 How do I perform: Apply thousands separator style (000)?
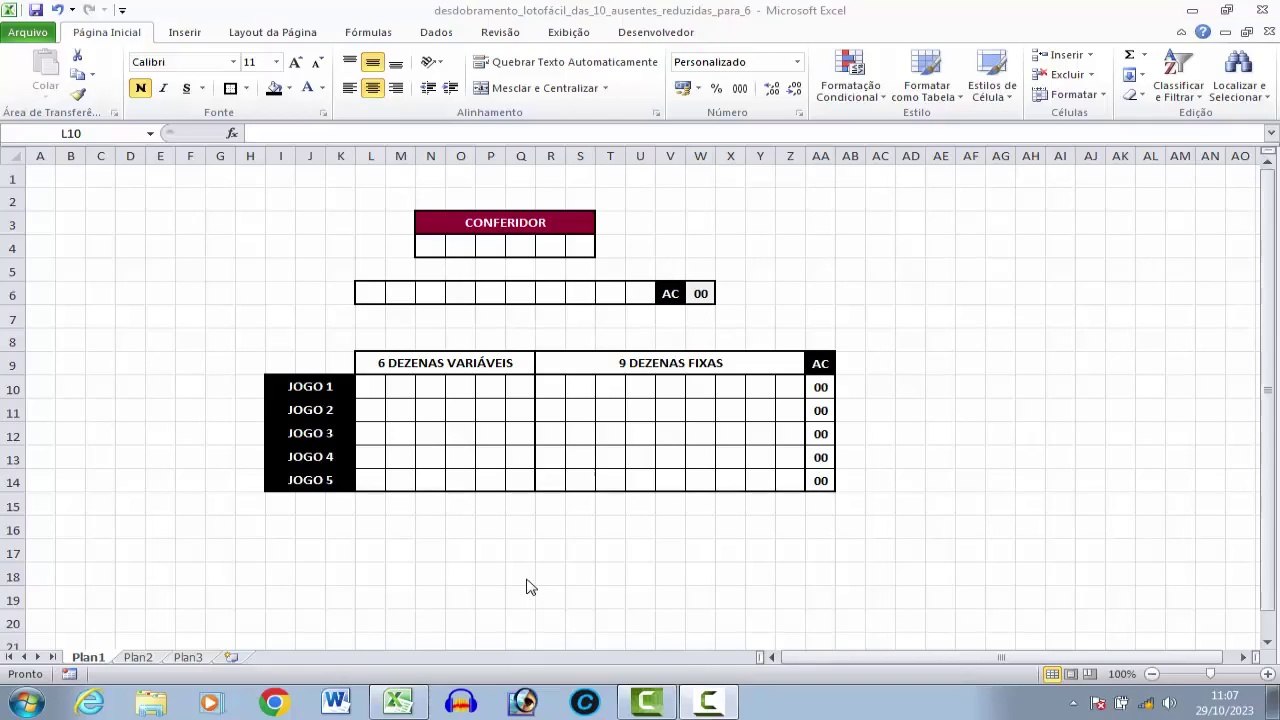point(739,88)
